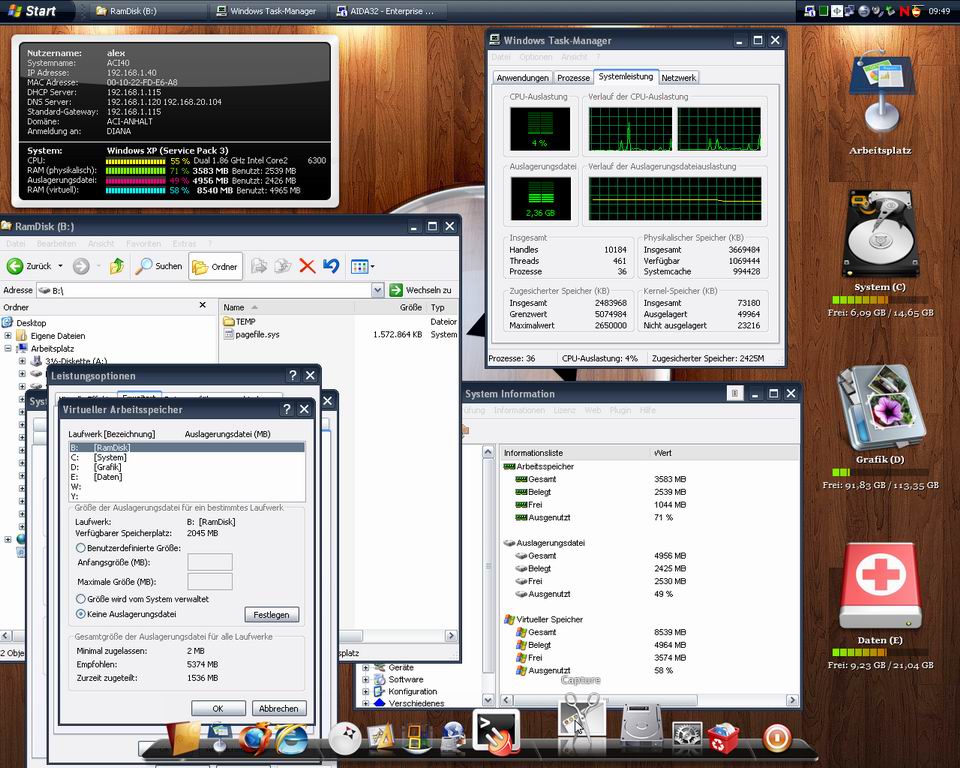This screenshot has width=960, height=768.
Task: Open the System (C) drive desktop icon
Action: pyautogui.click(x=880, y=242)
